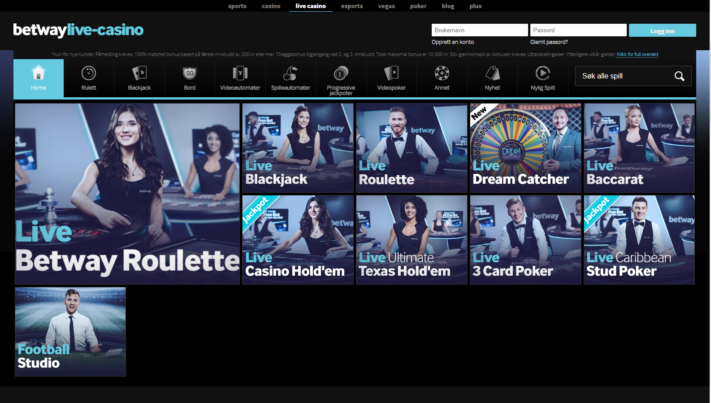This screenshot has height=403, width=711.
Task: Go to the casino tab
Action: tap(271, 6)
